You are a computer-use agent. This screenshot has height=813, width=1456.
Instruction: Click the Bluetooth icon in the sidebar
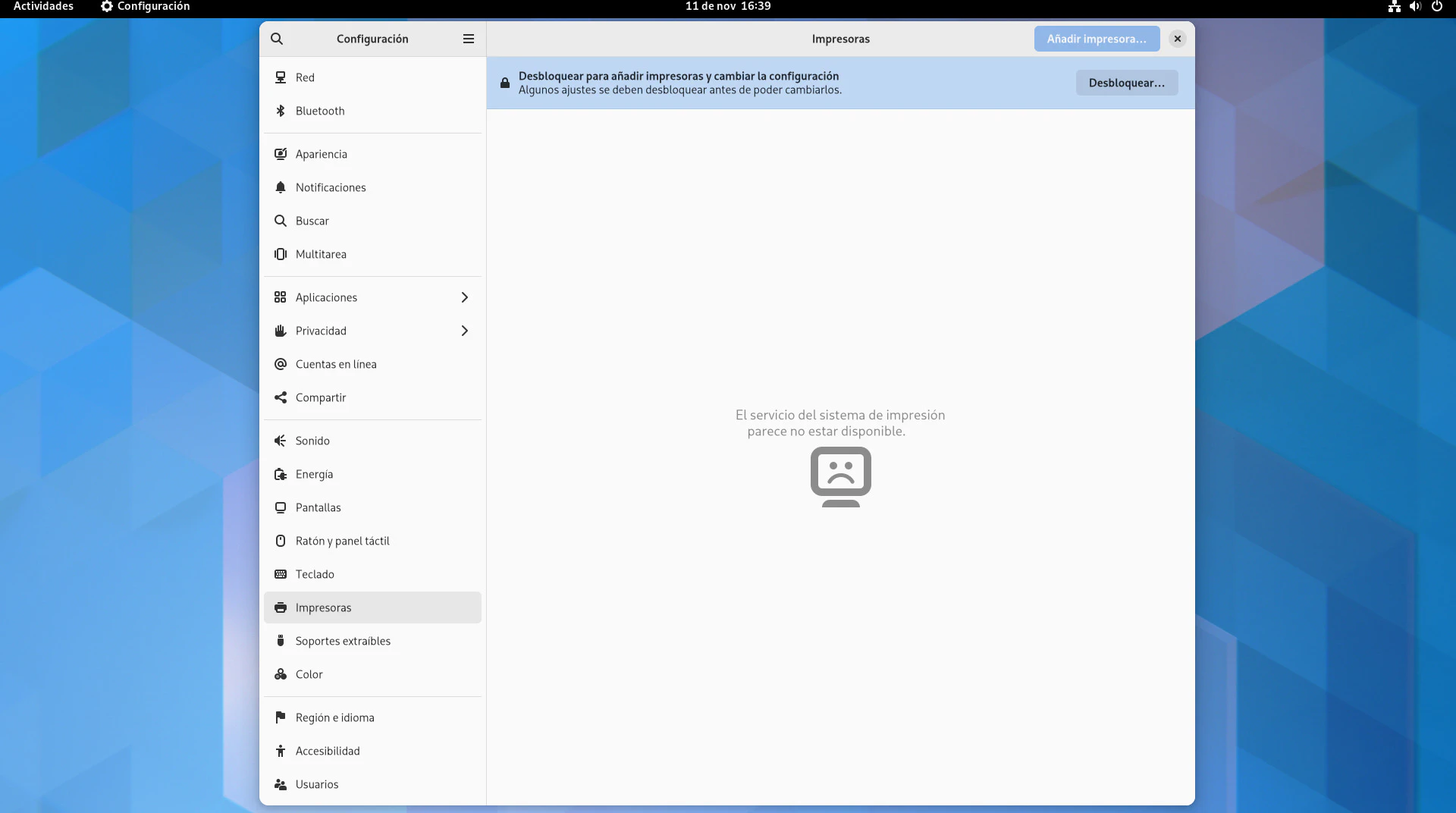point(281,111)
